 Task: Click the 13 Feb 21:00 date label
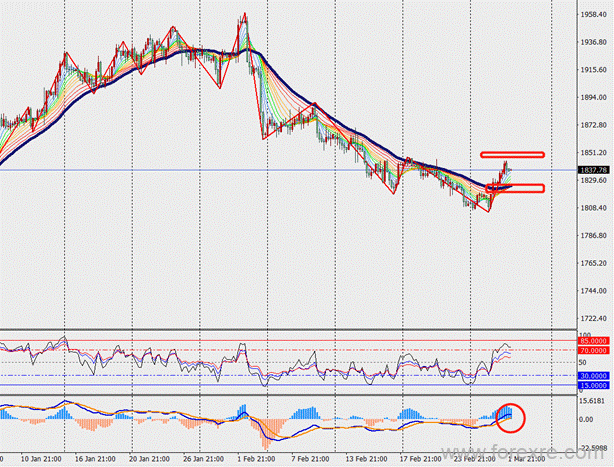point(366,459)
